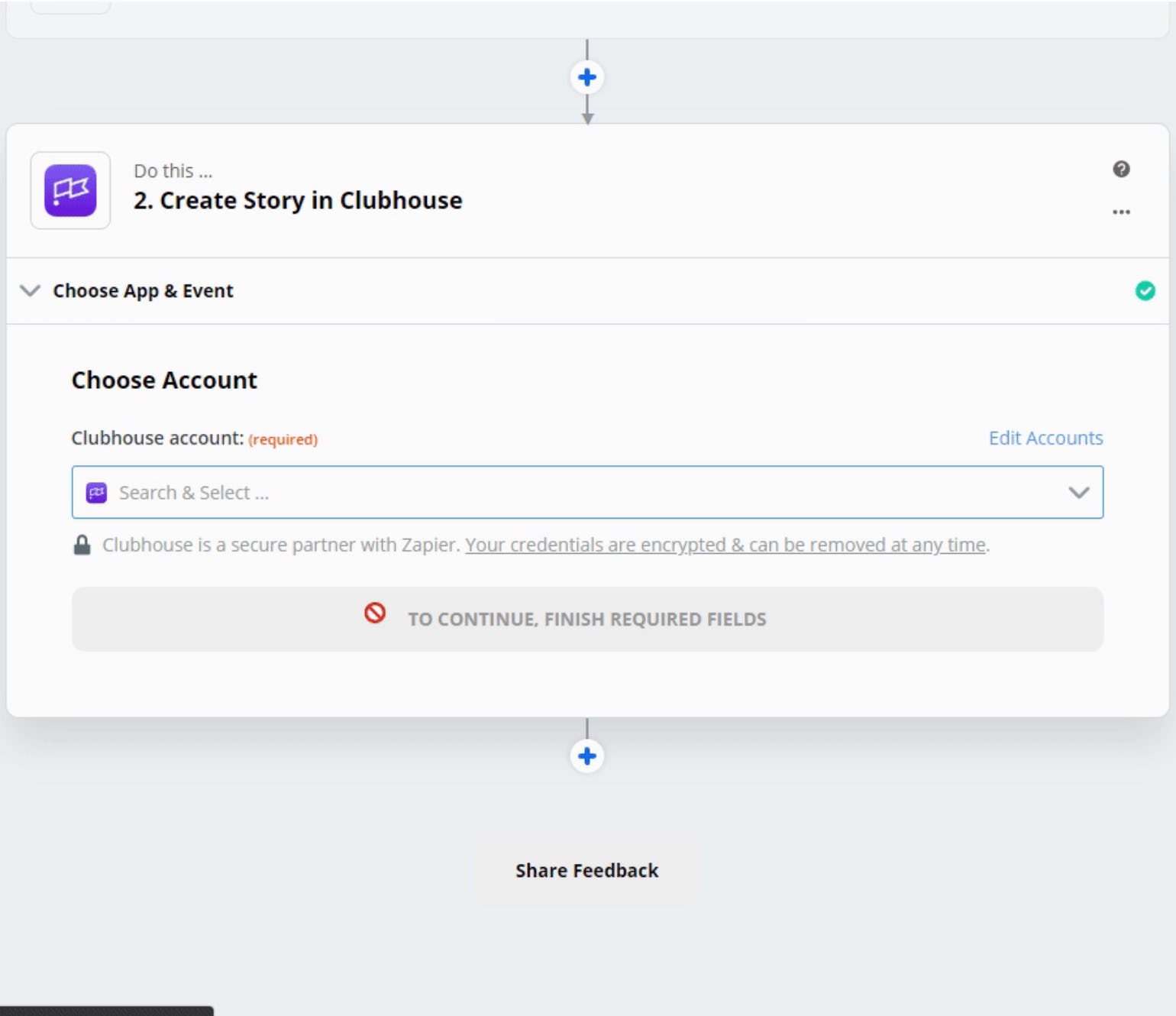Click the (required) indicator text

pos(283,439)
